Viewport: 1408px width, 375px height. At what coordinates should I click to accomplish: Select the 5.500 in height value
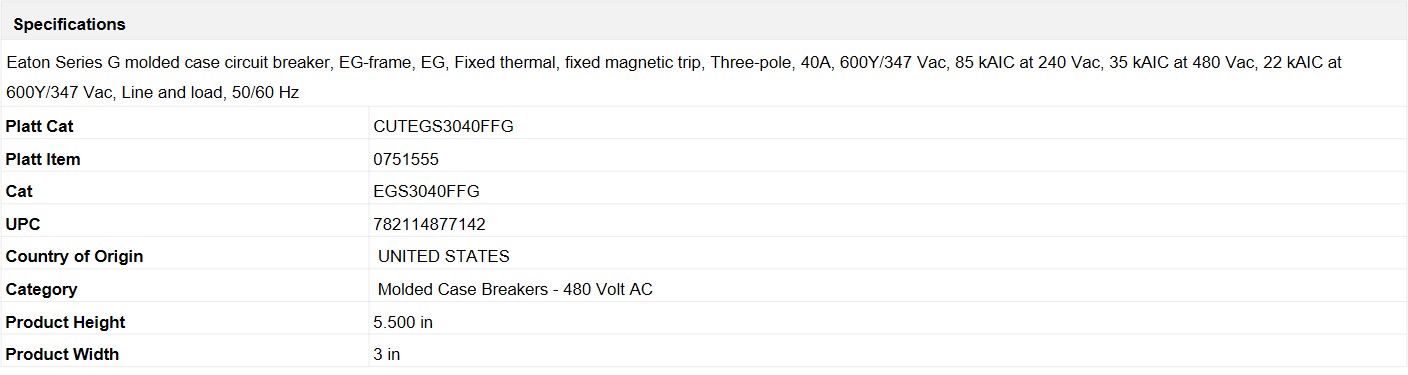[x=403, y=322]
